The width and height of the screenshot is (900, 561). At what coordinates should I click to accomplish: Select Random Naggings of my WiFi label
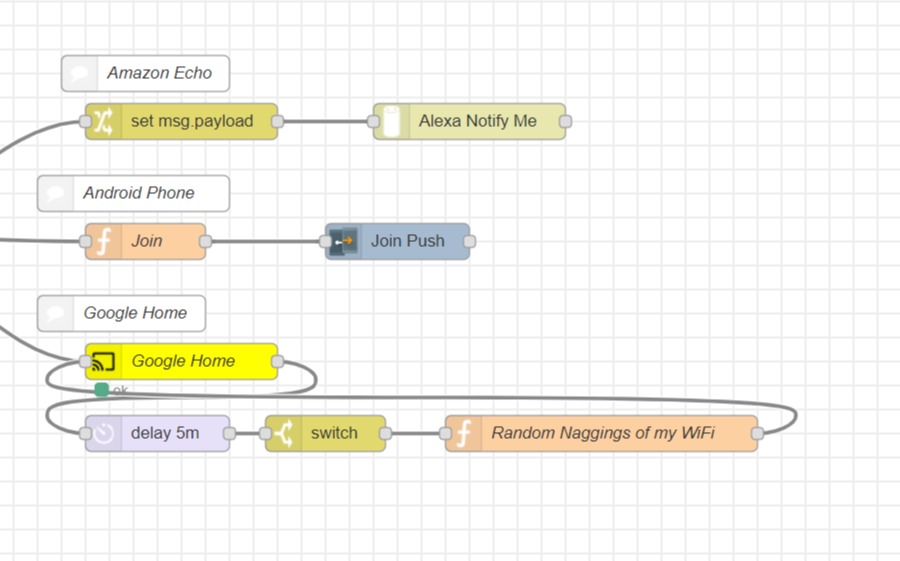click(x=603, y=434)
